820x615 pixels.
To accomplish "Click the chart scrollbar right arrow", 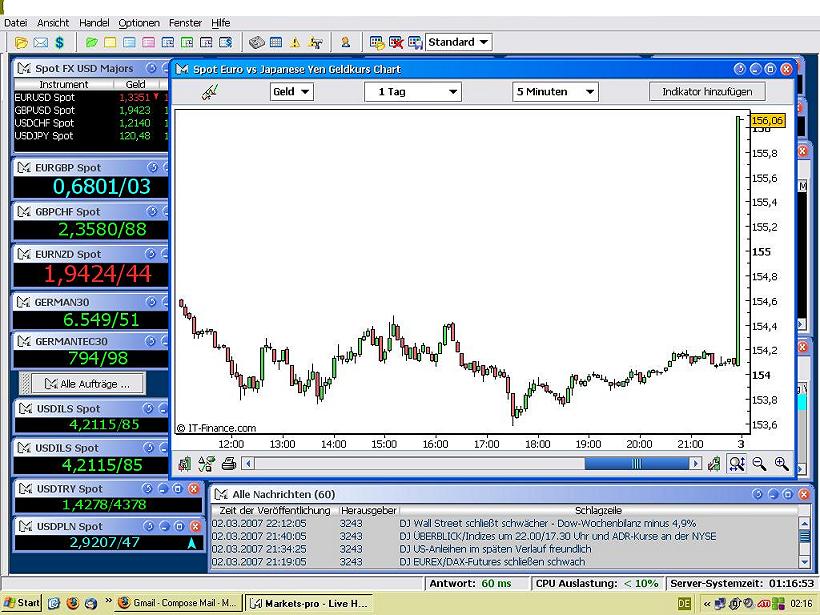I will (x=695, y=463).
